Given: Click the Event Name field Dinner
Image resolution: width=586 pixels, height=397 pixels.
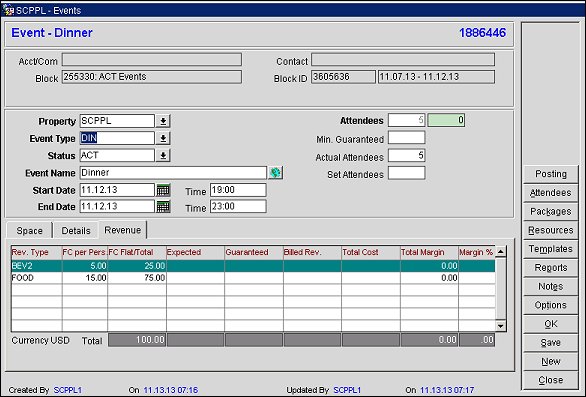Looking at the screenshot, I should click(x=173, y=173).
